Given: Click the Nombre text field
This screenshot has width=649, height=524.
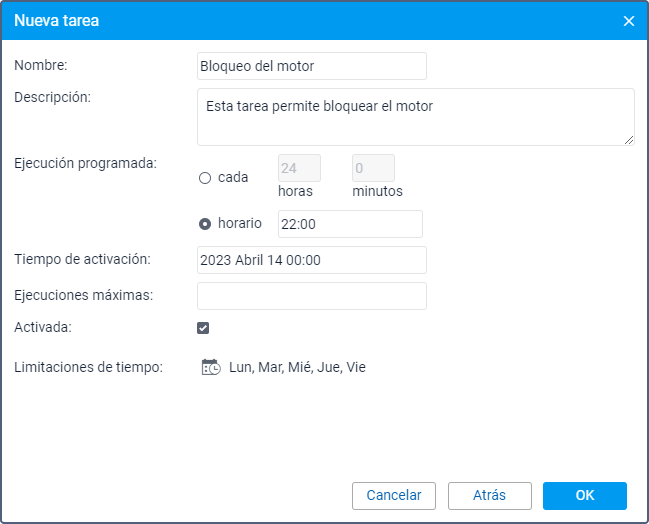Looking at the screenshot, I should [312, 66].
